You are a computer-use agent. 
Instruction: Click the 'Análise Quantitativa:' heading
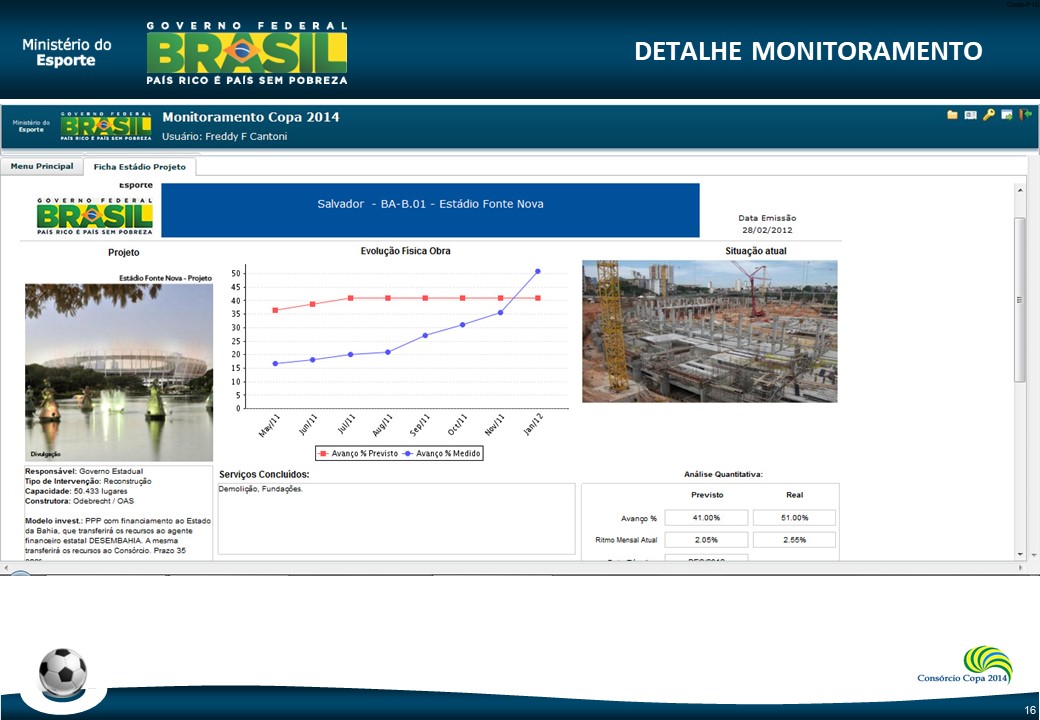[724, 474]
